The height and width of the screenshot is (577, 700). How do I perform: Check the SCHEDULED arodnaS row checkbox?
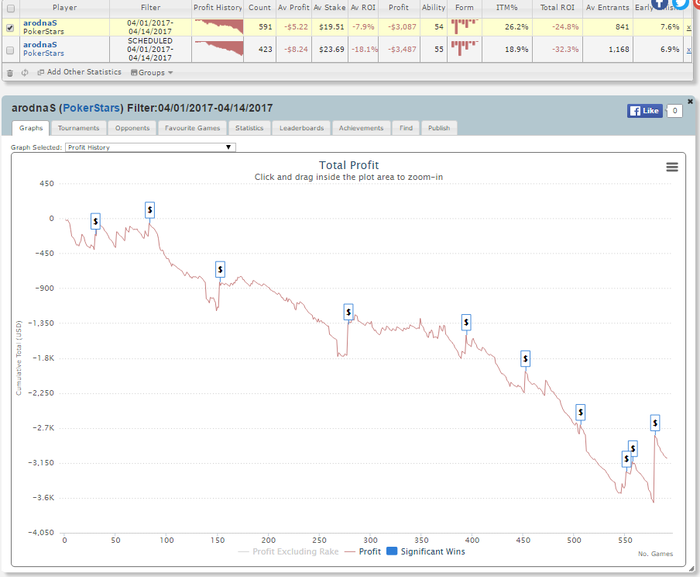[10, 50]
